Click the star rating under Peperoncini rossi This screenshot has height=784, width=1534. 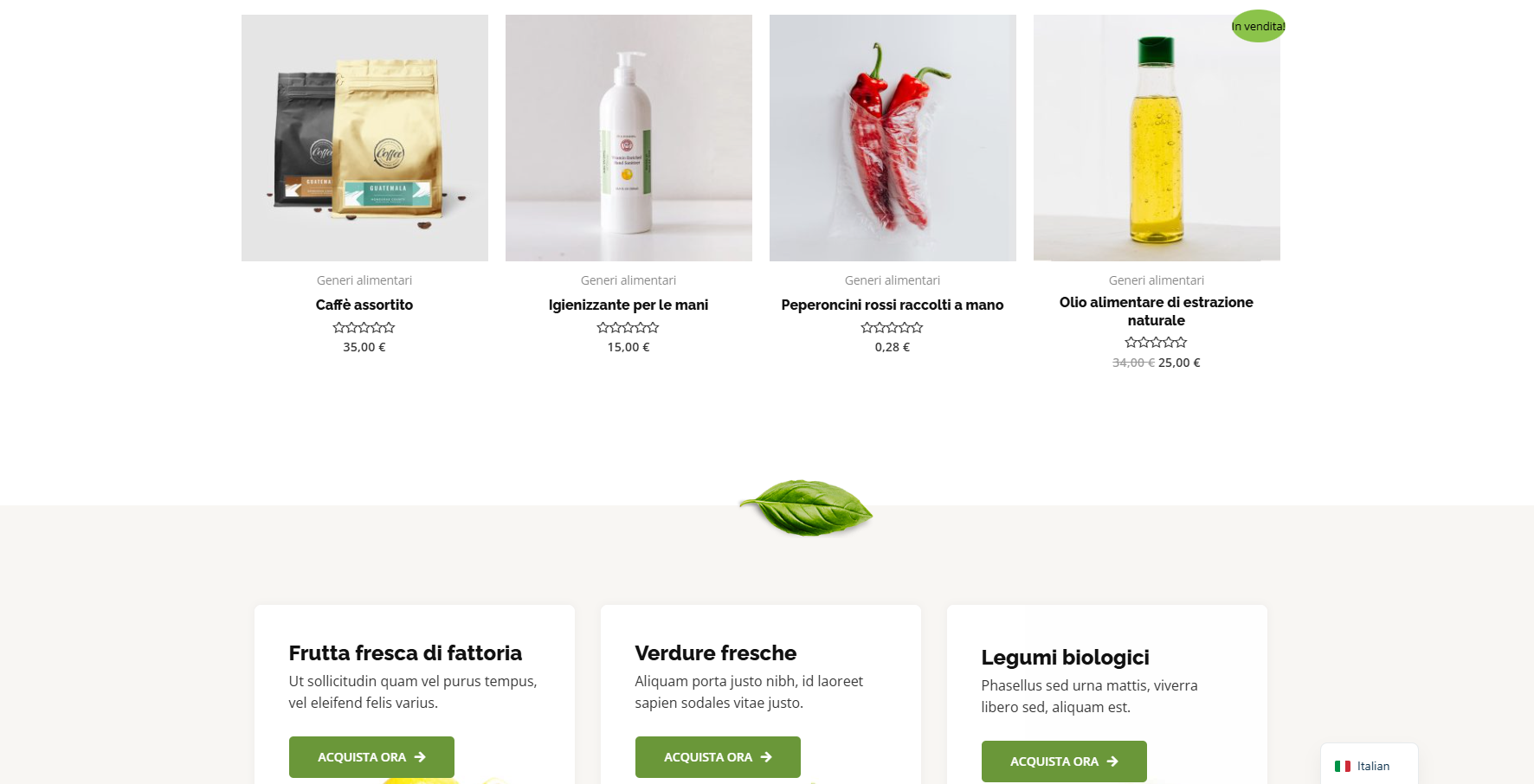(x=893, y=327)
